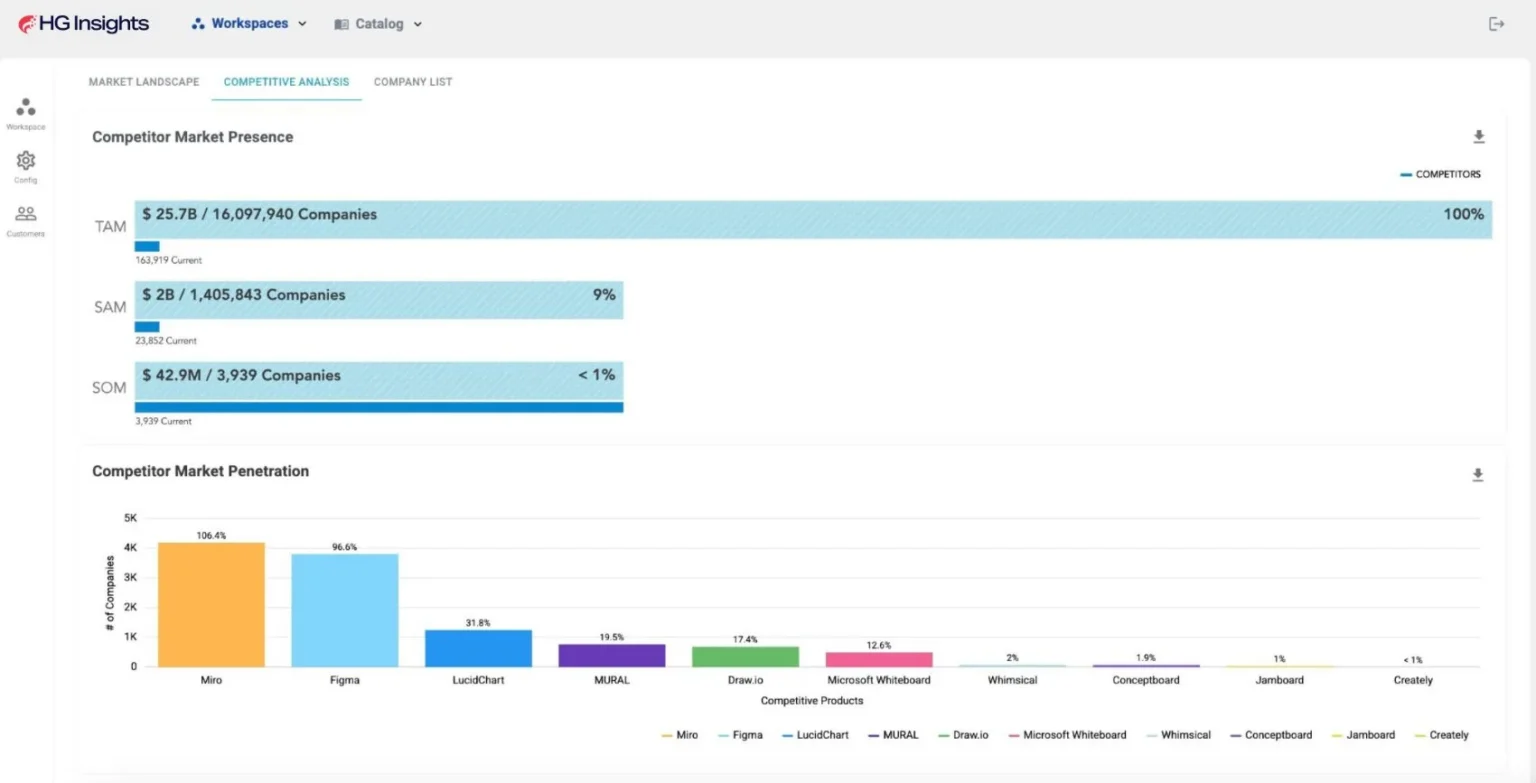Toggle Whimsical in the chart legend
Viewport: 1536px width, 783px height.
[x=1178, y=735]
